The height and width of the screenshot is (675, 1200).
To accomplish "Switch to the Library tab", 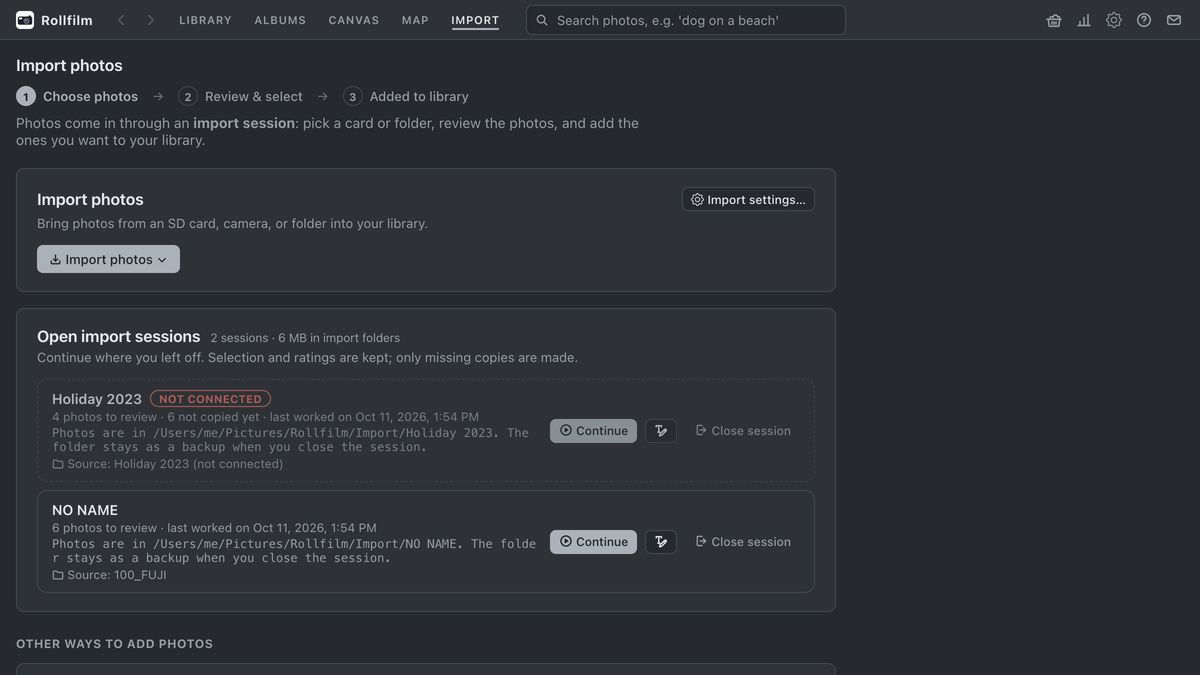I will click(205, 20).
